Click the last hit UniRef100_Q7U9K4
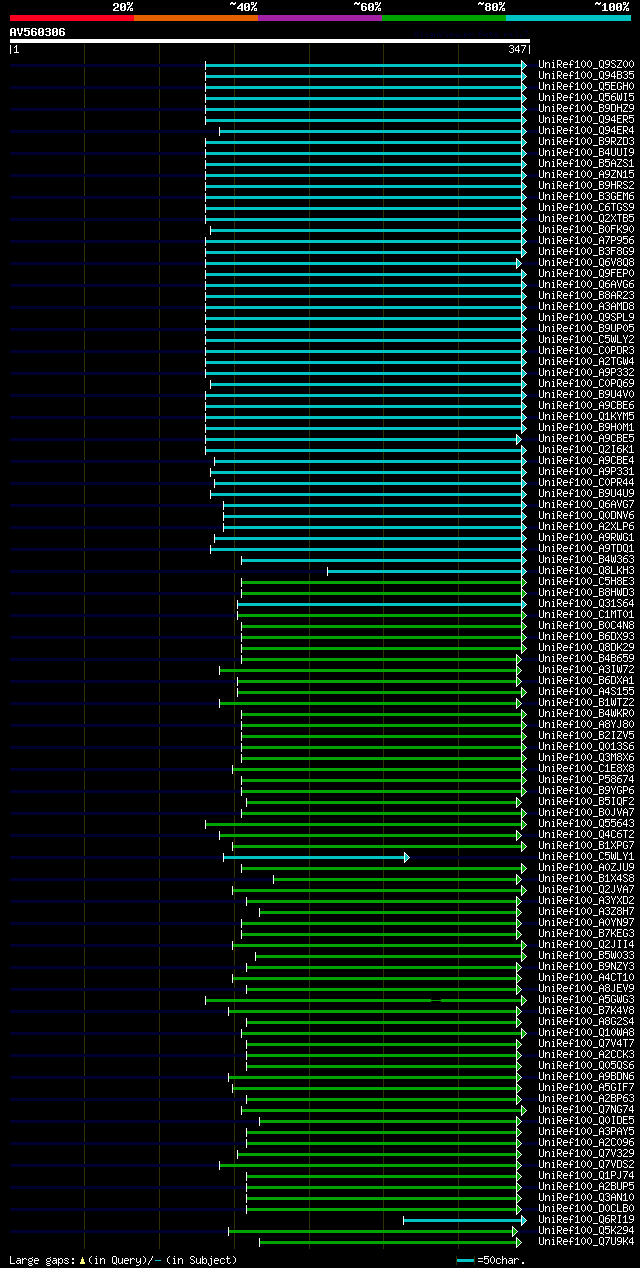The image size is (640, 1268). [x=586, y=1241]
